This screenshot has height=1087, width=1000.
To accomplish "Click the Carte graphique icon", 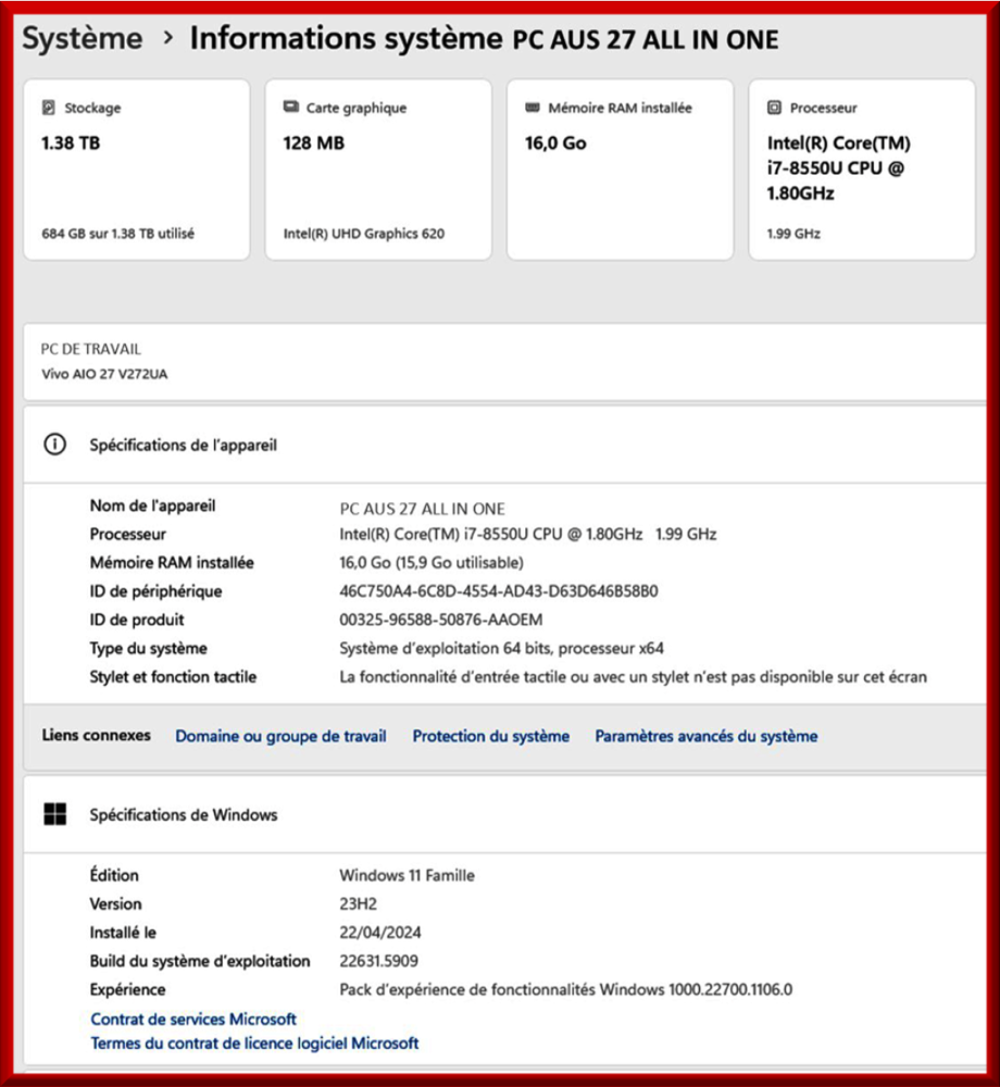I will (x=291, y=107).
